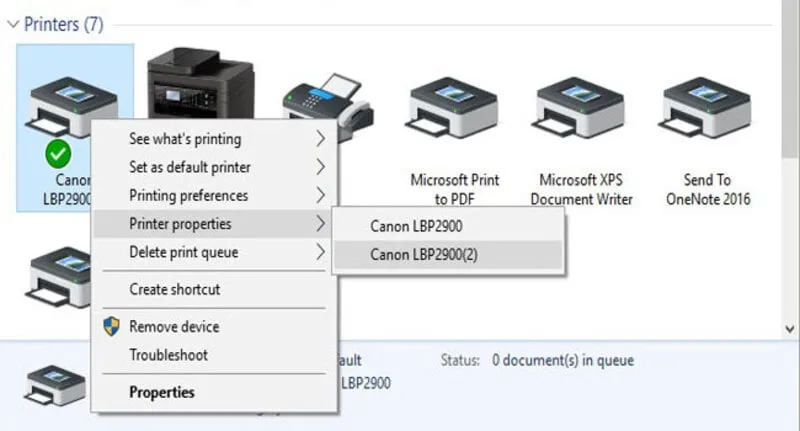Select the printer icon in the second row
This screenshot has width=800, height=431.
coord(58,277)
